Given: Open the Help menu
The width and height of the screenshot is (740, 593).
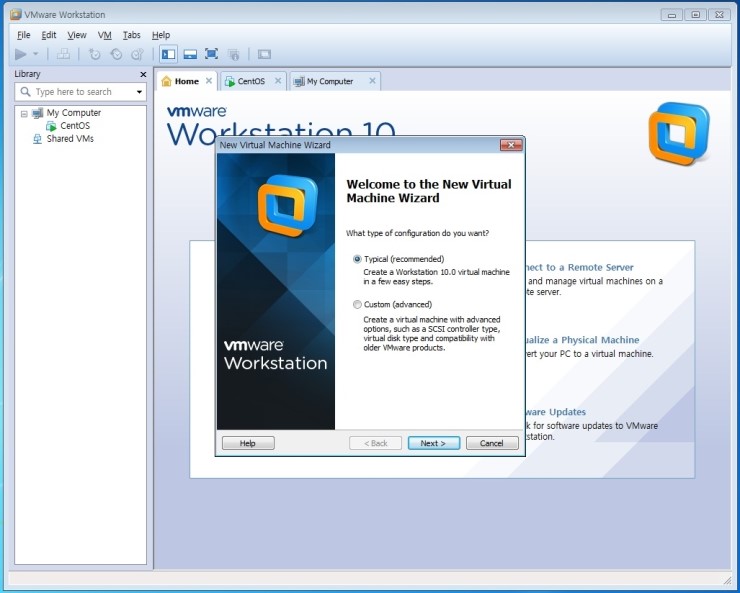Looking at the screenshot, I should tap(160, 35).
